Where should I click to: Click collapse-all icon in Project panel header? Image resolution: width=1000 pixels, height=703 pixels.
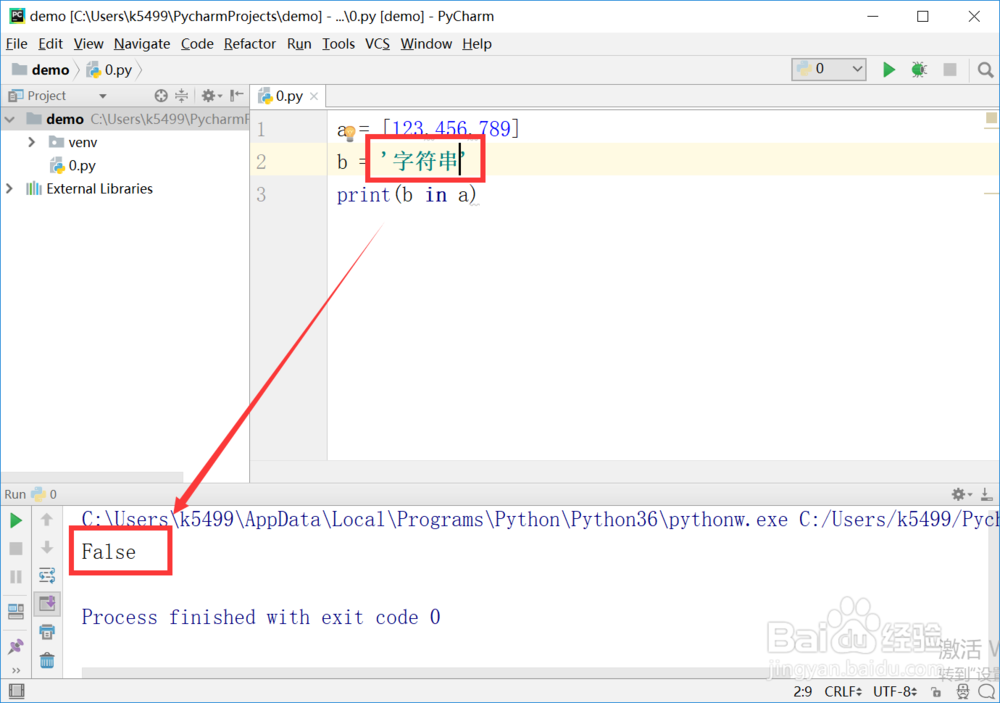182,96
